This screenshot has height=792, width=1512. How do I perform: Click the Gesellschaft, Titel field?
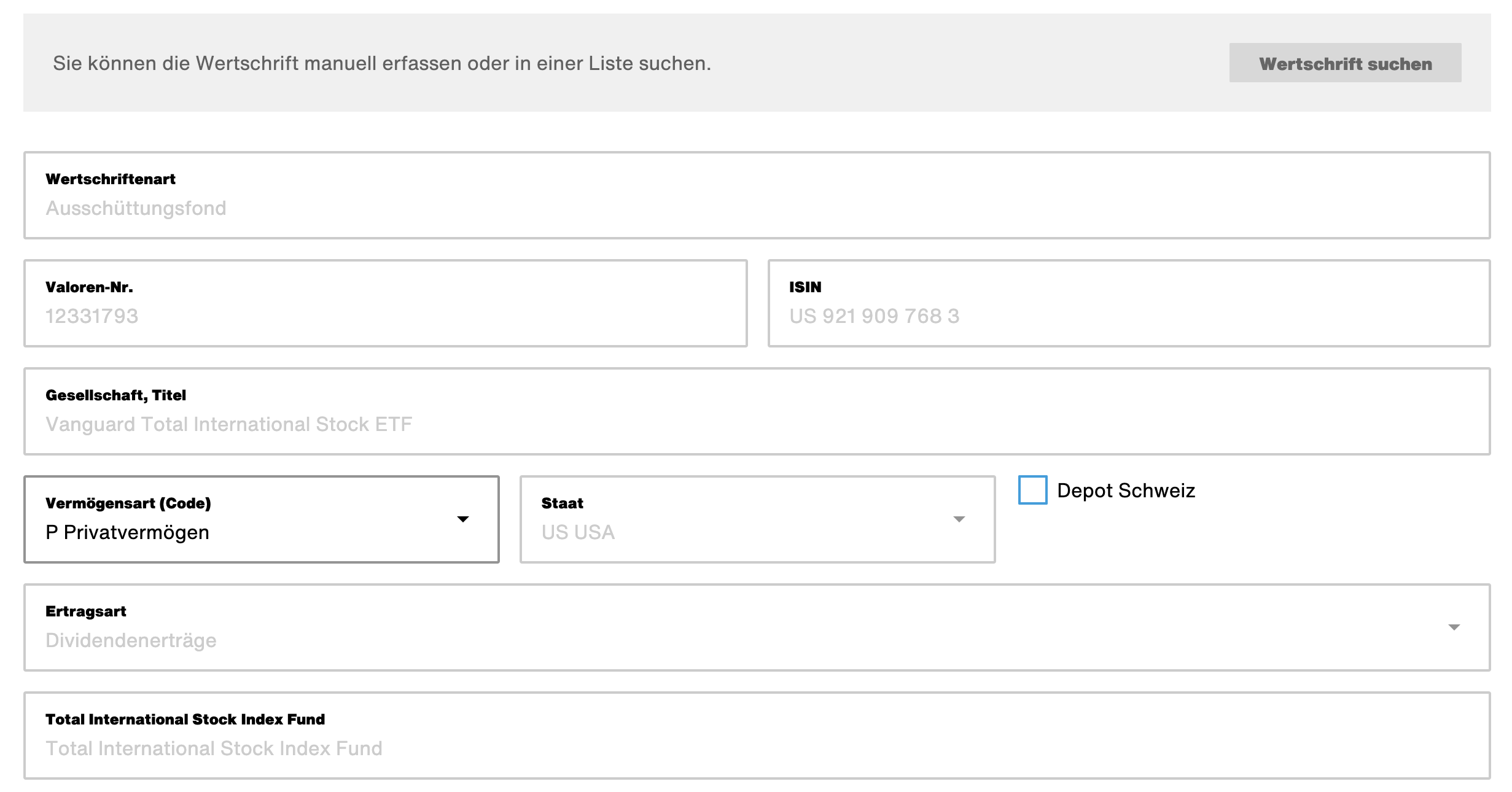tap(757, 411)
